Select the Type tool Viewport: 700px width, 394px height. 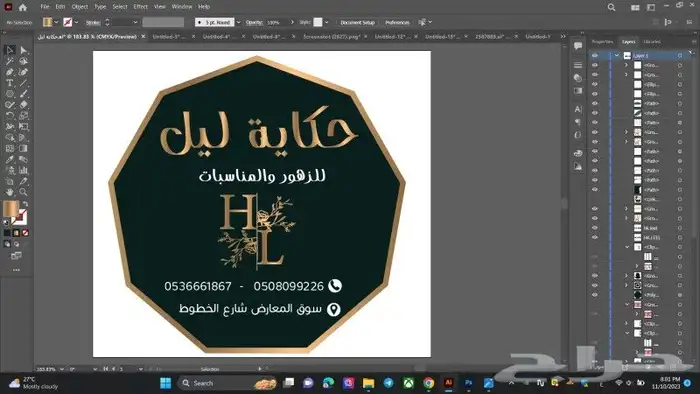point(9,83)
